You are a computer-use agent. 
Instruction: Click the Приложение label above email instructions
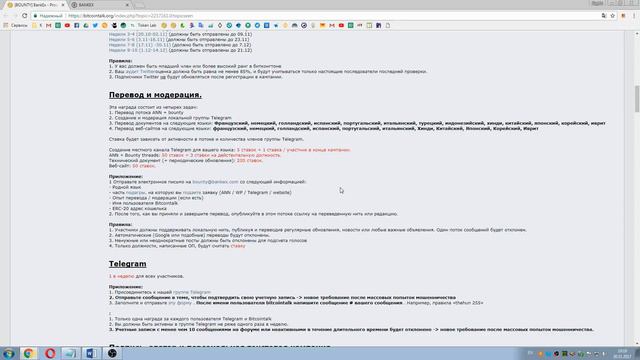(126, 176)
